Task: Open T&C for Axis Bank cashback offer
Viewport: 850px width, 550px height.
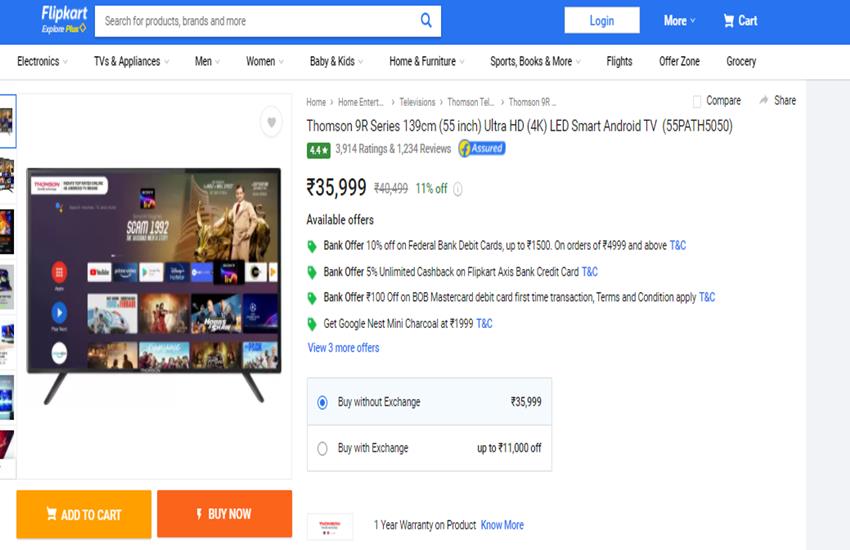Action: point(589,271)
